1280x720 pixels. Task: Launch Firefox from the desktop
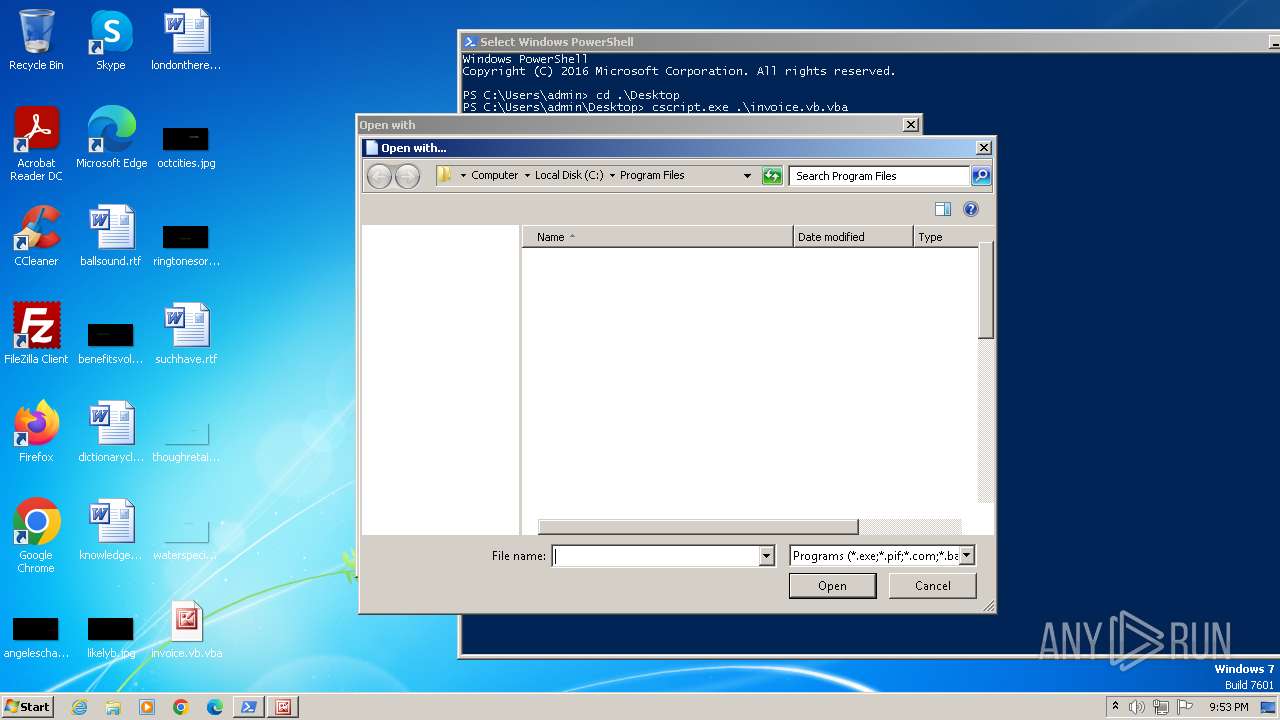[36, 432]
